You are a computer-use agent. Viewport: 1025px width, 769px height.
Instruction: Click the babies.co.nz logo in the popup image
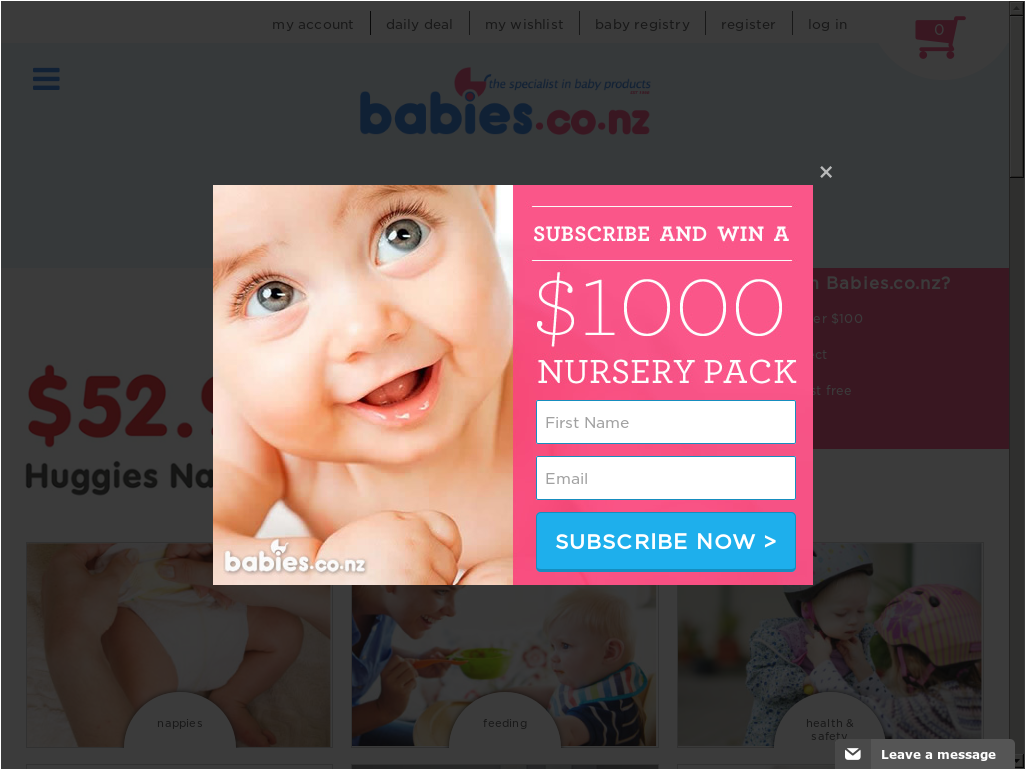294,557
